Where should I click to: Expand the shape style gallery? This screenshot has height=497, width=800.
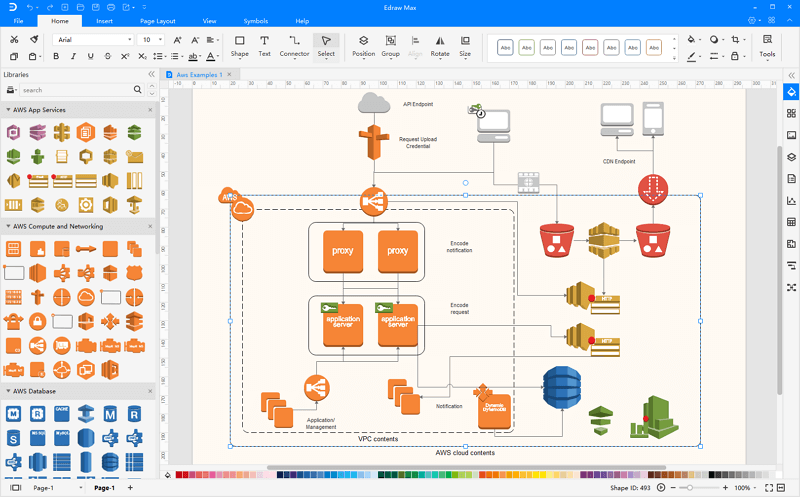(674, 58)
